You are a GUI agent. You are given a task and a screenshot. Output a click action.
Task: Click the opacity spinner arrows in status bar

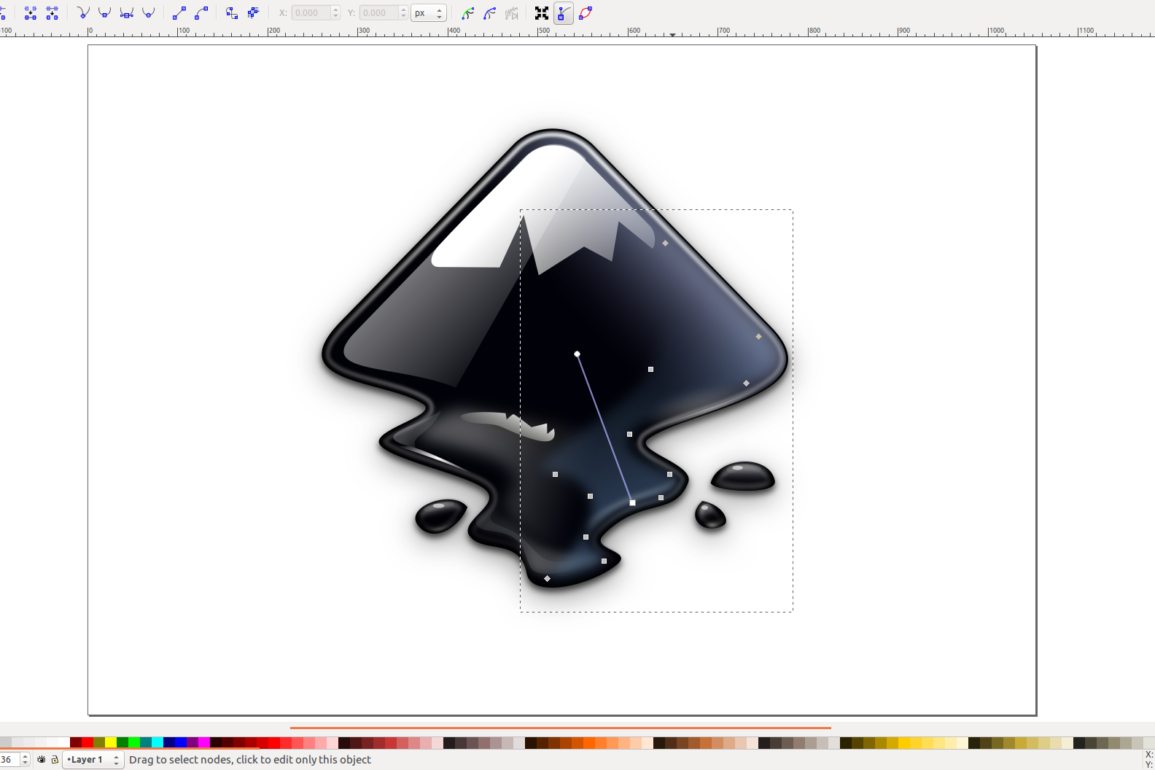pyautogui.click(x=25, y=759)
